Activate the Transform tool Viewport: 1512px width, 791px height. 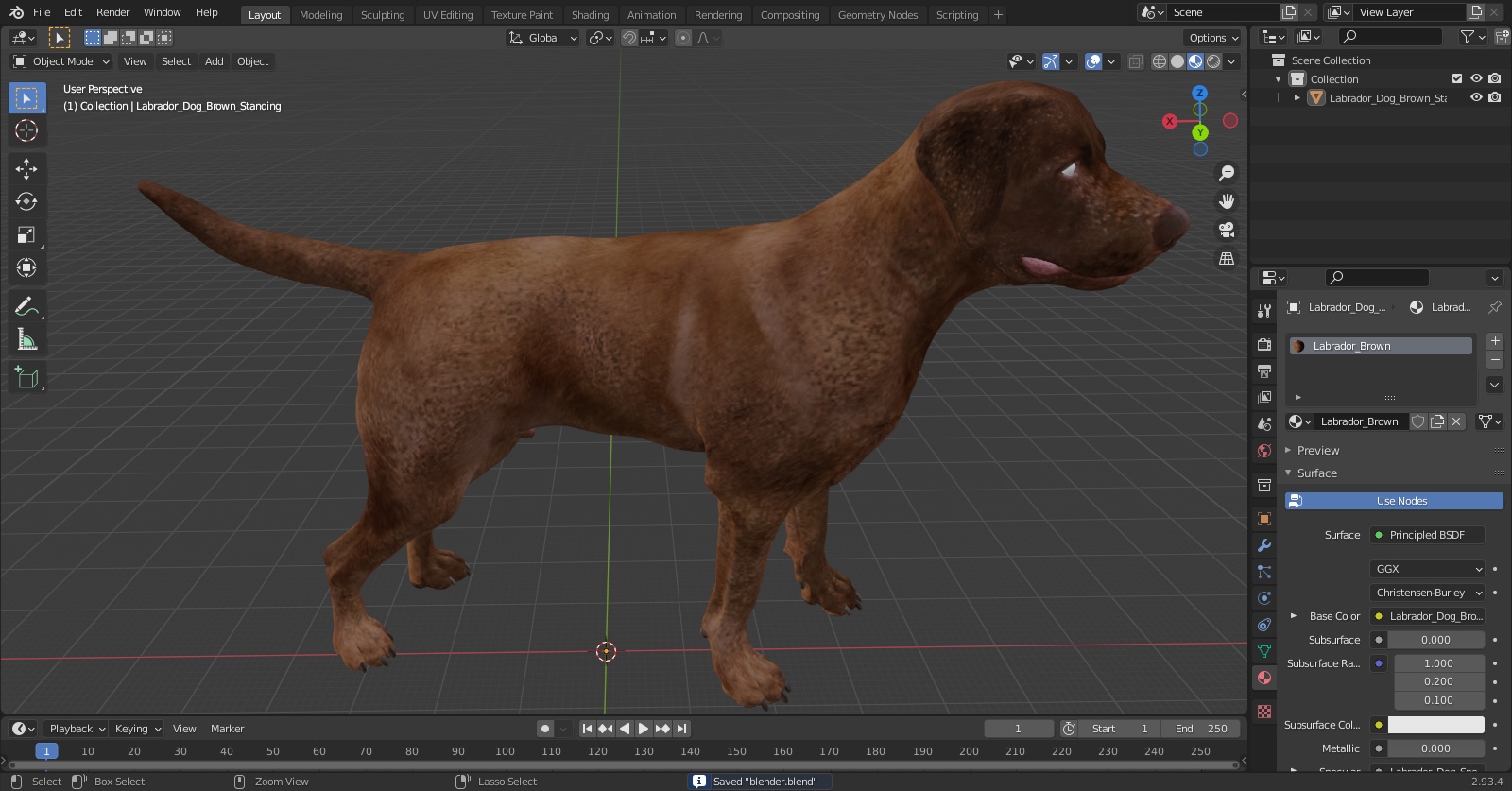(x=26, y=267)
